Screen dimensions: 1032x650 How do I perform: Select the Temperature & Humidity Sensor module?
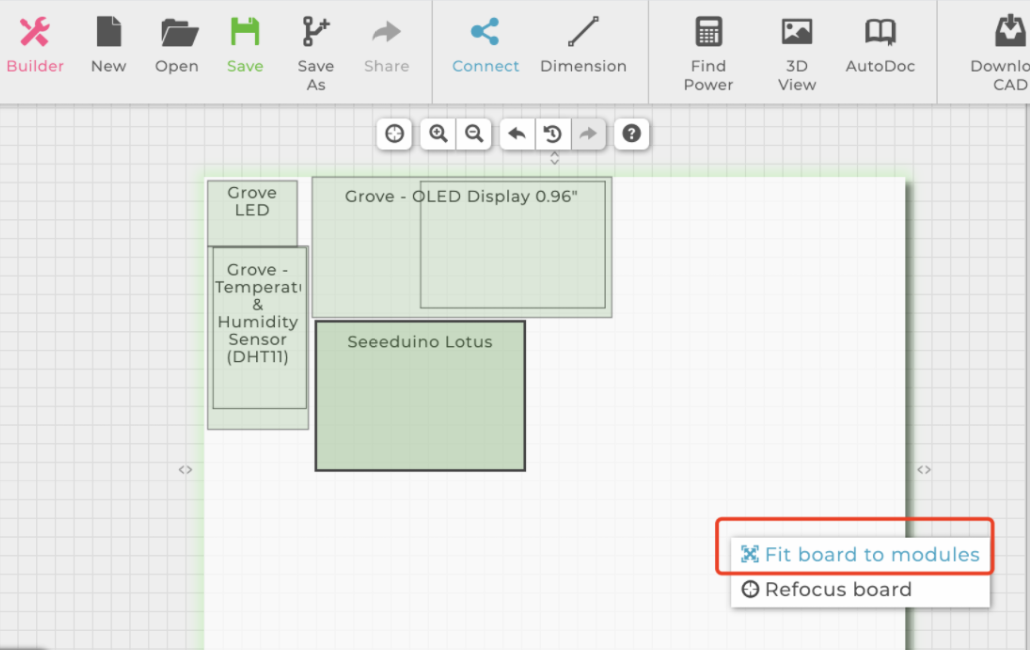click(x=258, y=338)
